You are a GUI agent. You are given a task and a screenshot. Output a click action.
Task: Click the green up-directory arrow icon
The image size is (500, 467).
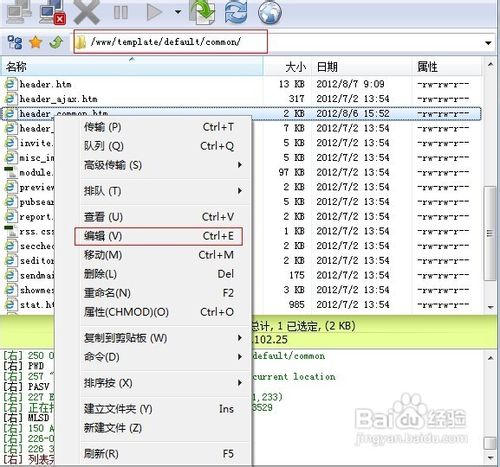(x=56, y=42)
